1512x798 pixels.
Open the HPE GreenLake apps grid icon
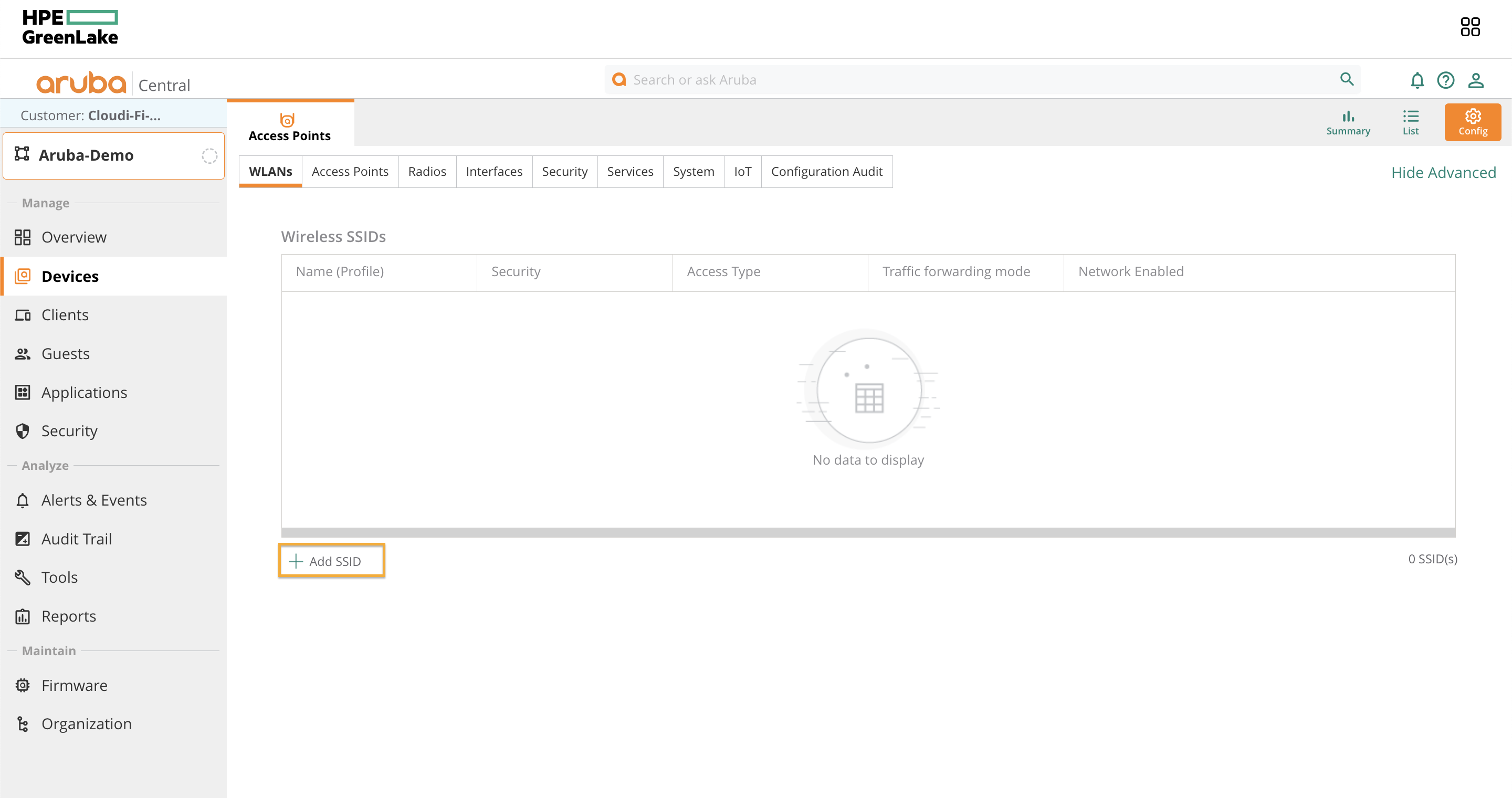click(x=1470, y=26)
